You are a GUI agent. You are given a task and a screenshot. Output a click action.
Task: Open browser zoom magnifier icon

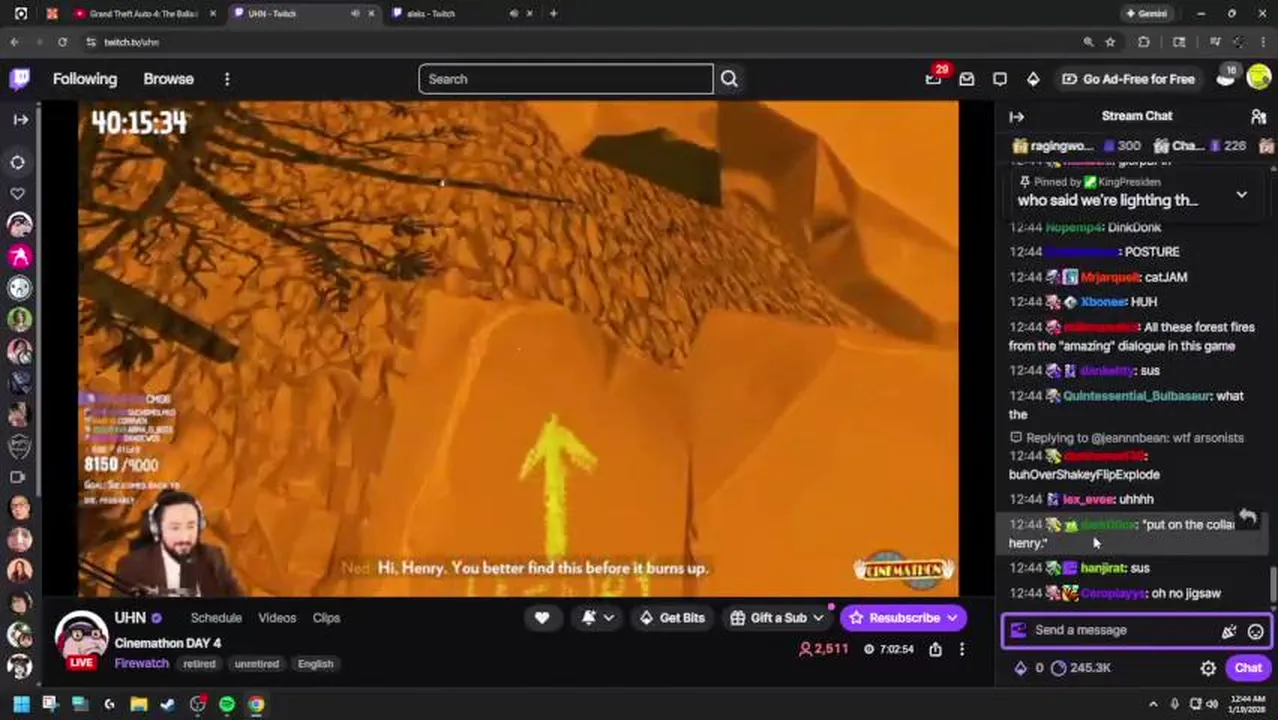[x=1088, y=42]
